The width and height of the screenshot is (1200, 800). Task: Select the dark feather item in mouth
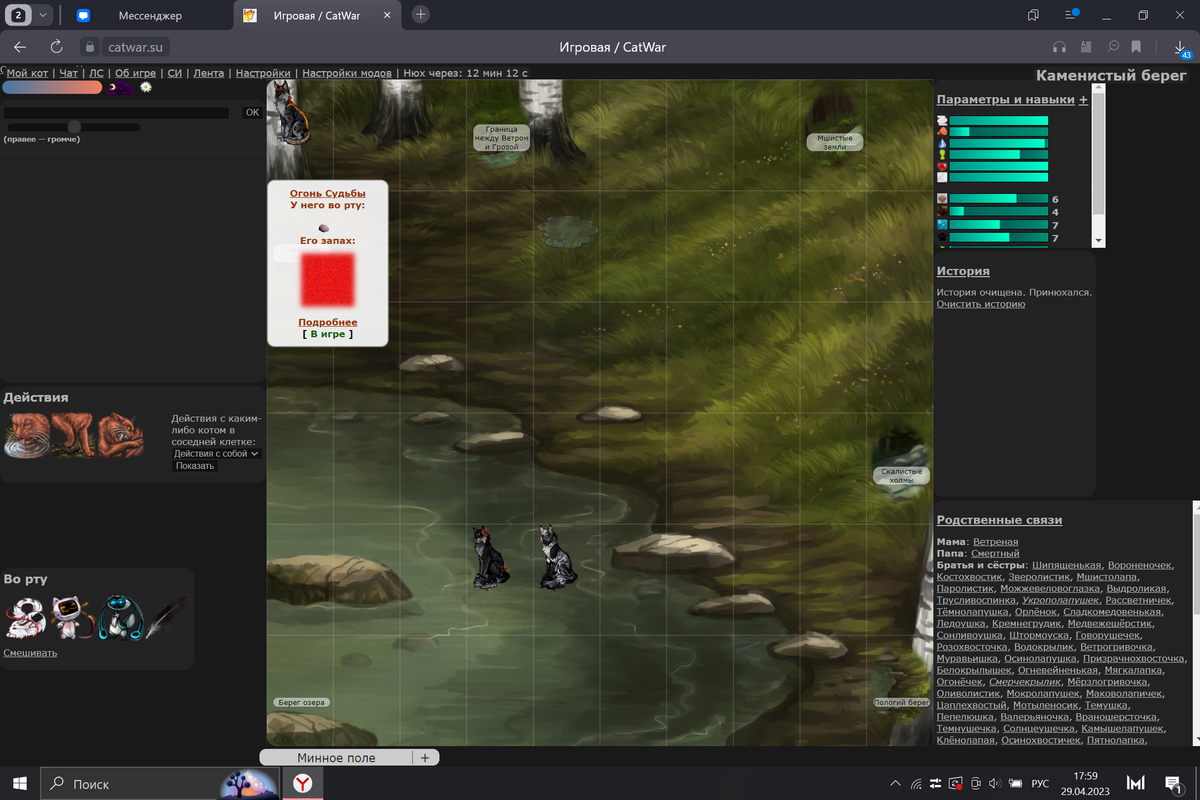[166, 617]
